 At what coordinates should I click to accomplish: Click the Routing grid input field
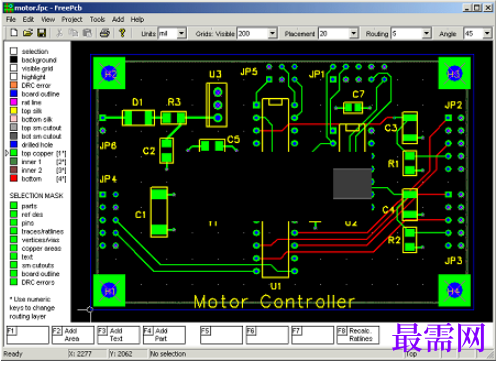click(x=407, y=33)
